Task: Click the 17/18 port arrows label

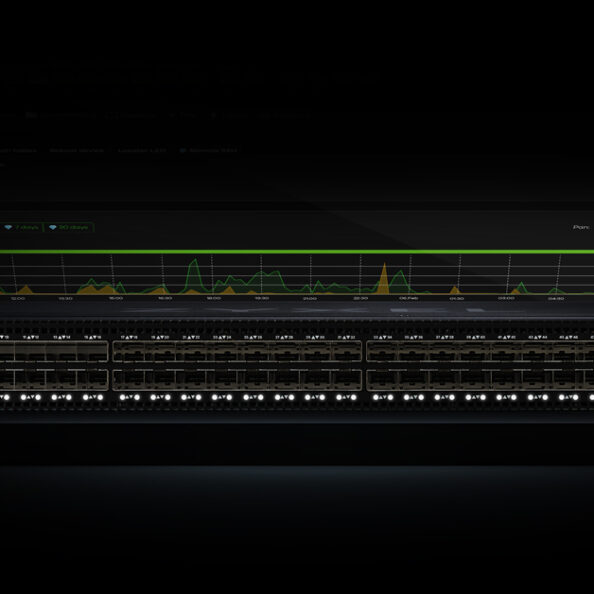Action: [x=129, y=337]
